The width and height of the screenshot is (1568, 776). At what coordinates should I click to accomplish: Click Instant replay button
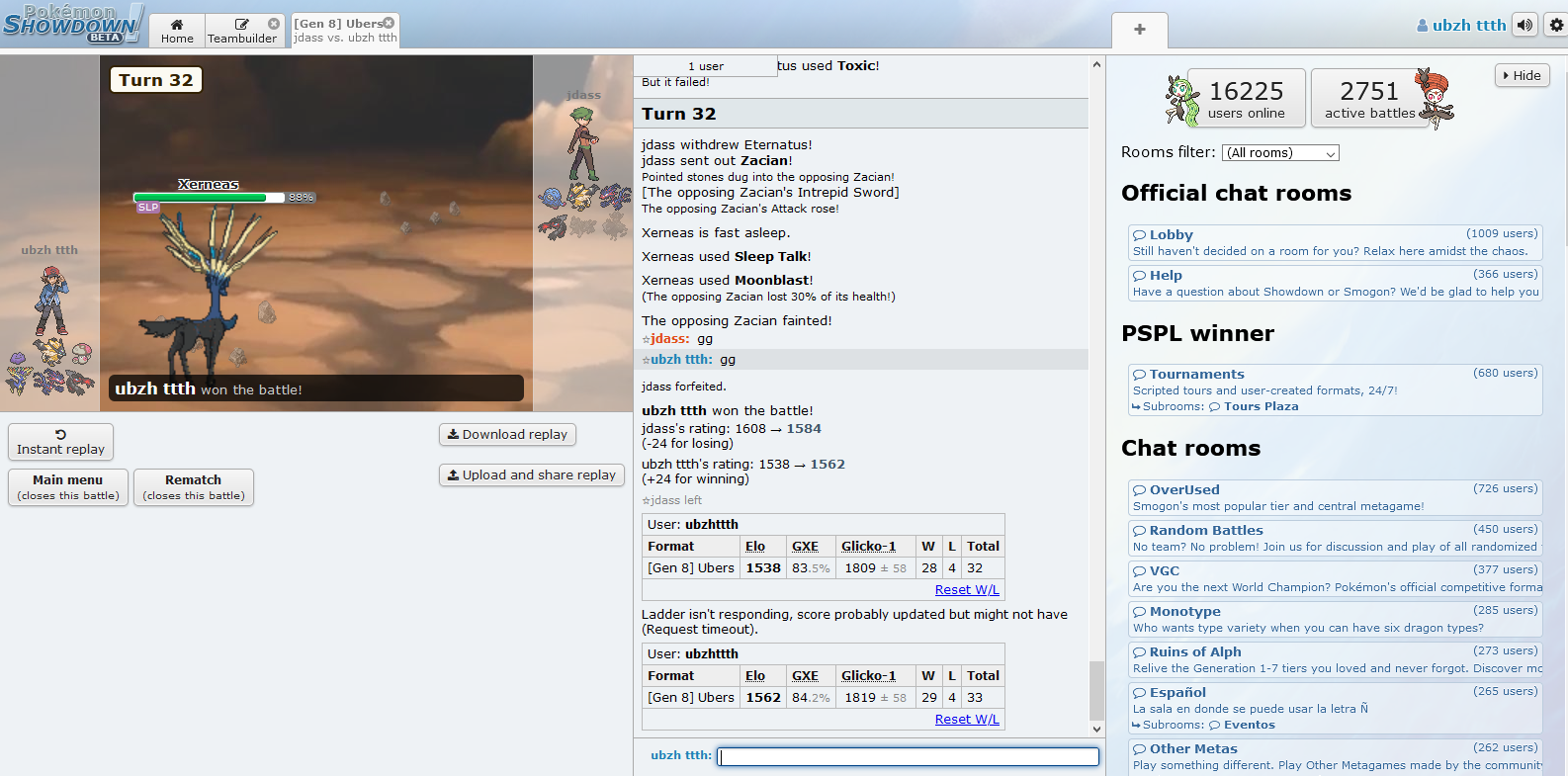click(x=60, y=442)
